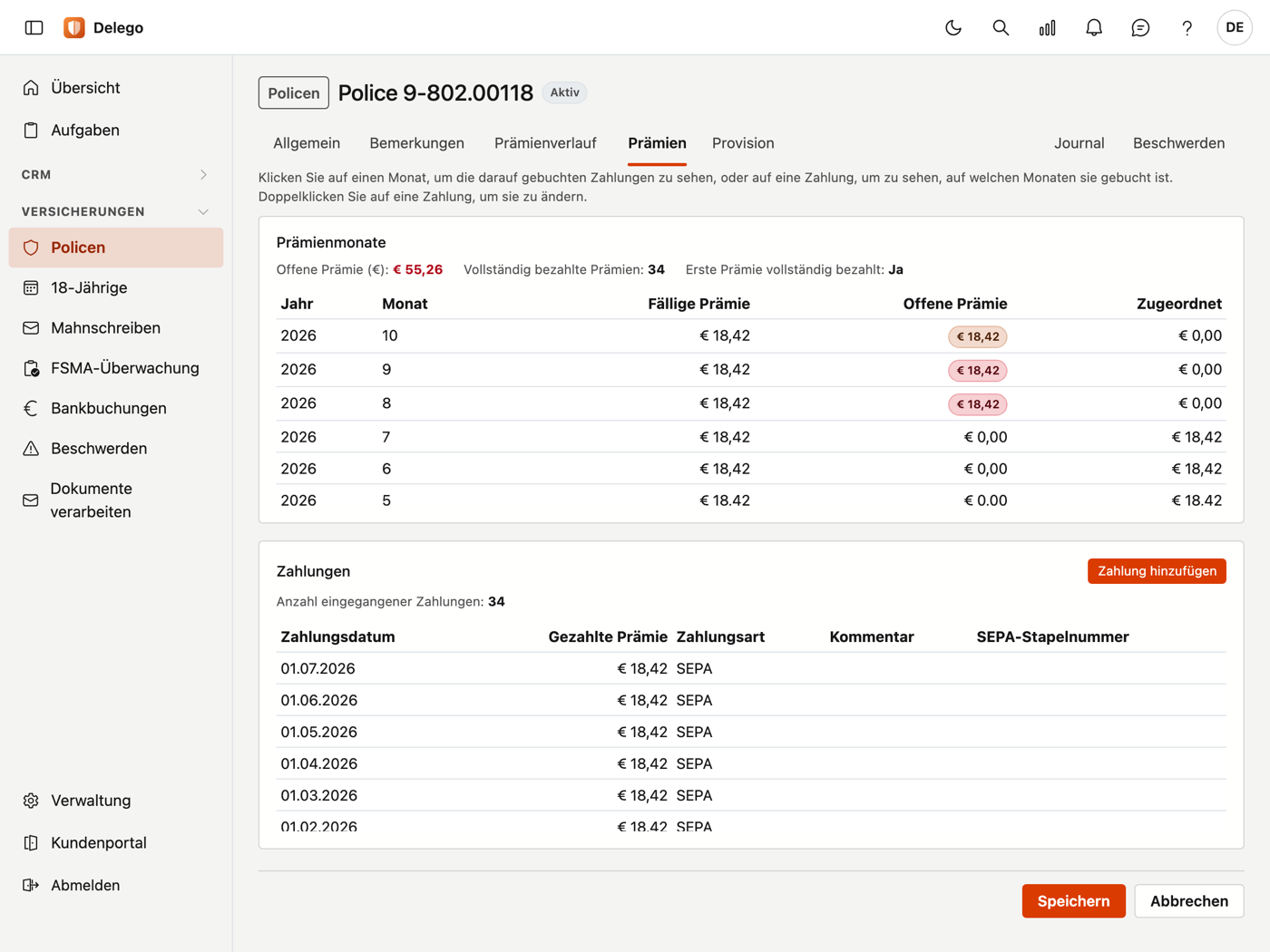Expand the CRM section chevron

pyautogui.click(x=203, y=174)
